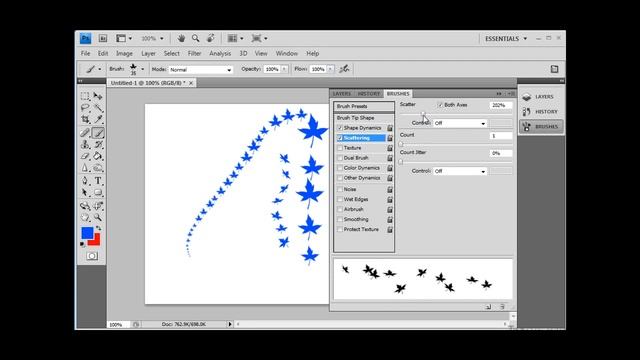Open the Mode dropdown set to Normal

pos(200,70)
